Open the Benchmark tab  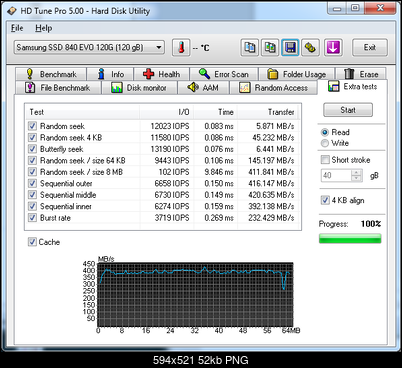click(x=51, y=74)
